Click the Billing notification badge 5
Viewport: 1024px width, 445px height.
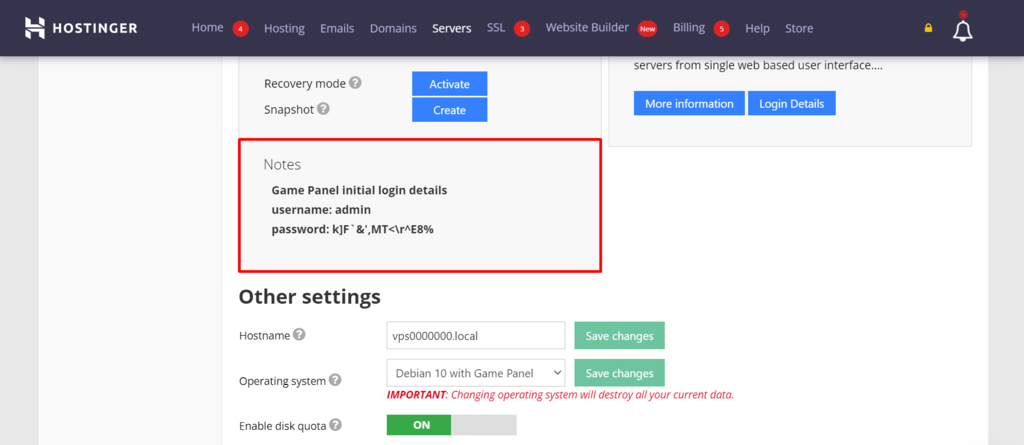pyautogui.click(x=721, y=29)
